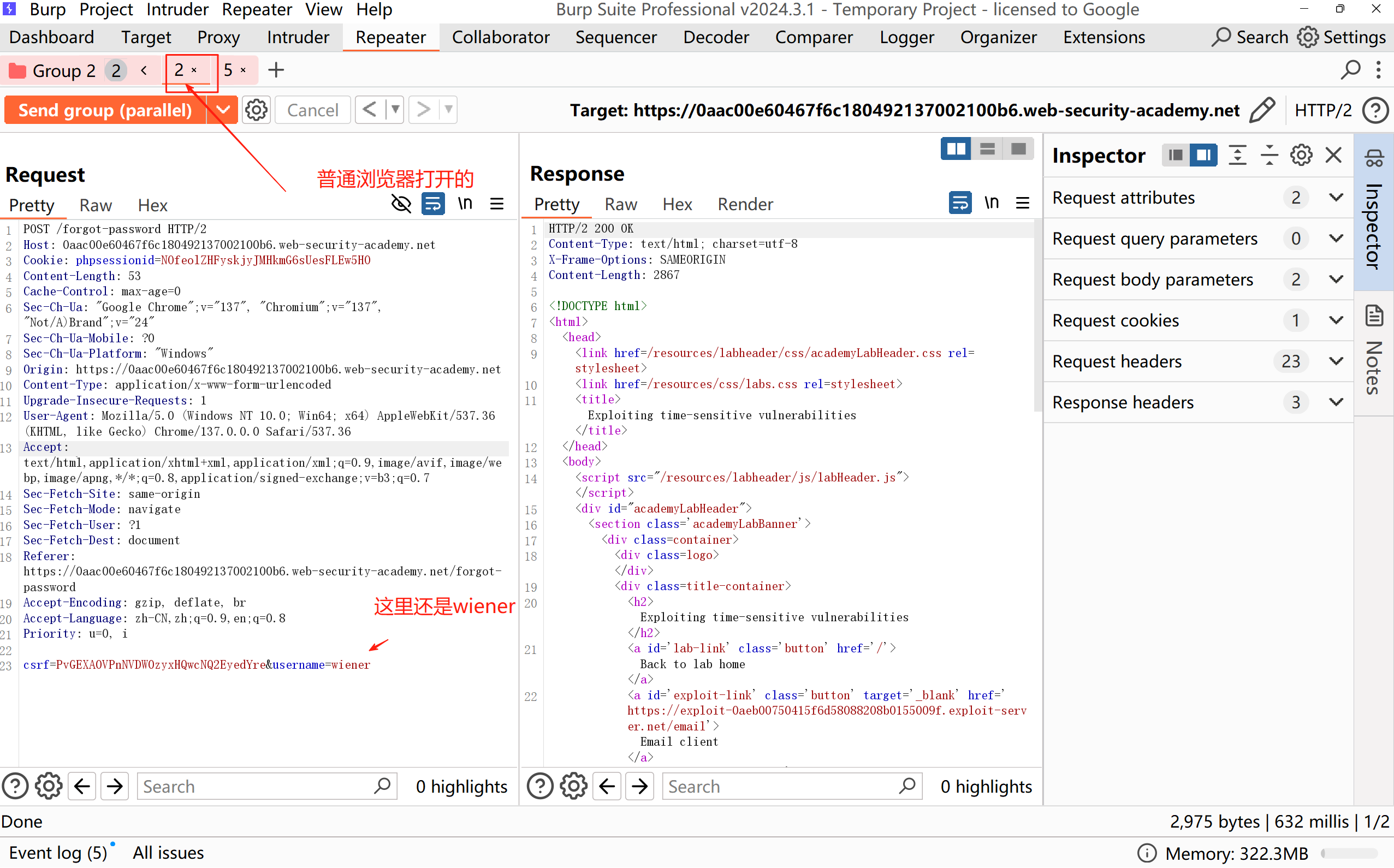Click the Inspector side panel icon
Viewport: 1394px width, 868px height.
coord(1374,159)
